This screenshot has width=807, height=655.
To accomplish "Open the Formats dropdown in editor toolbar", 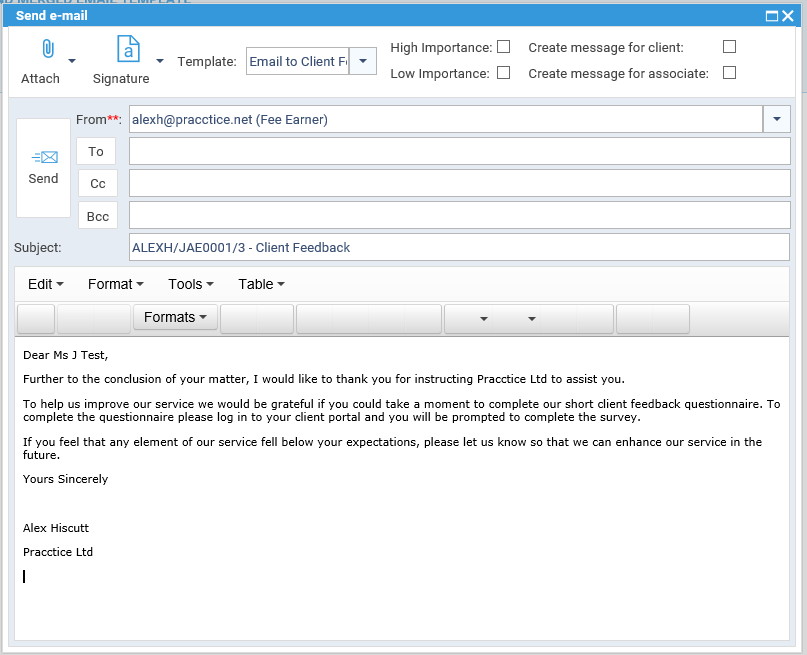I will tap(175, 317).
